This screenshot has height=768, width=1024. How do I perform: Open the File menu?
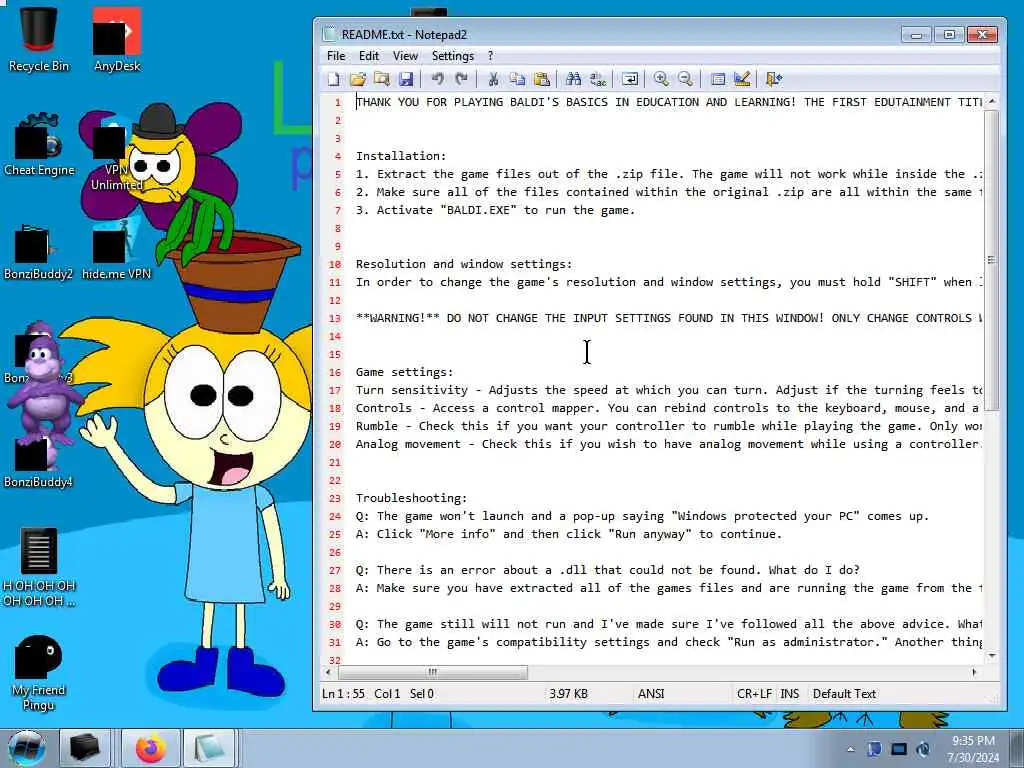coord(336,56)
